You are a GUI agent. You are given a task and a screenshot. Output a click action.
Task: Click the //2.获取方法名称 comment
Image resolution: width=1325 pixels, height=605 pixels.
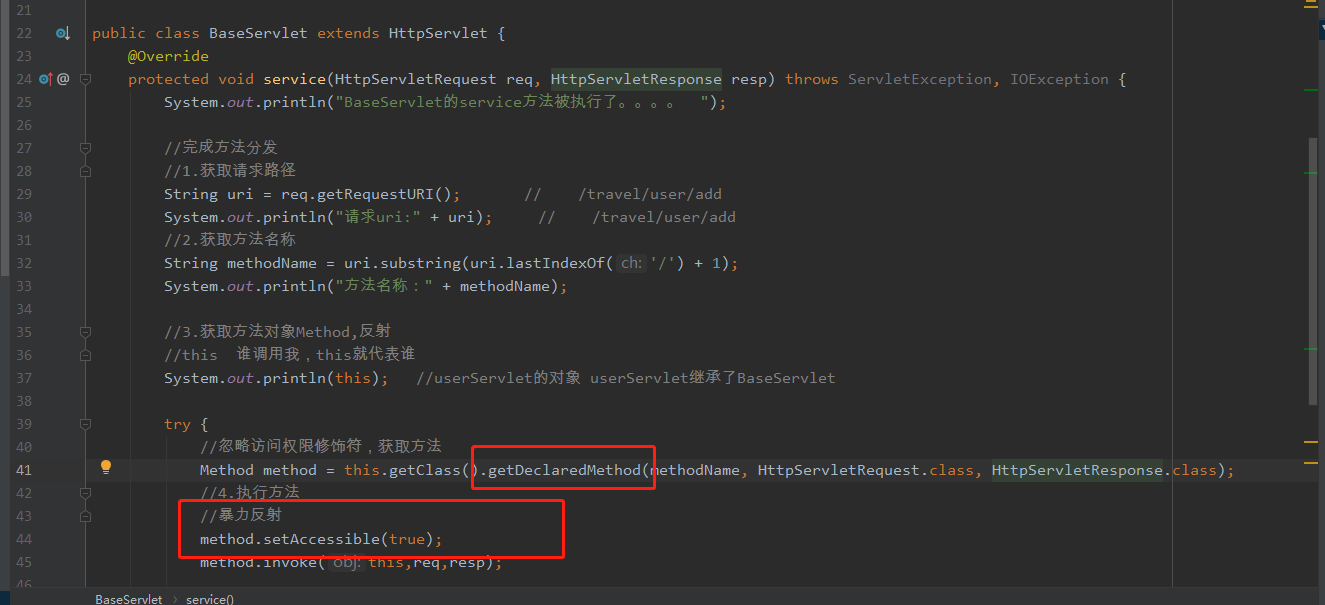click(230, 240)
